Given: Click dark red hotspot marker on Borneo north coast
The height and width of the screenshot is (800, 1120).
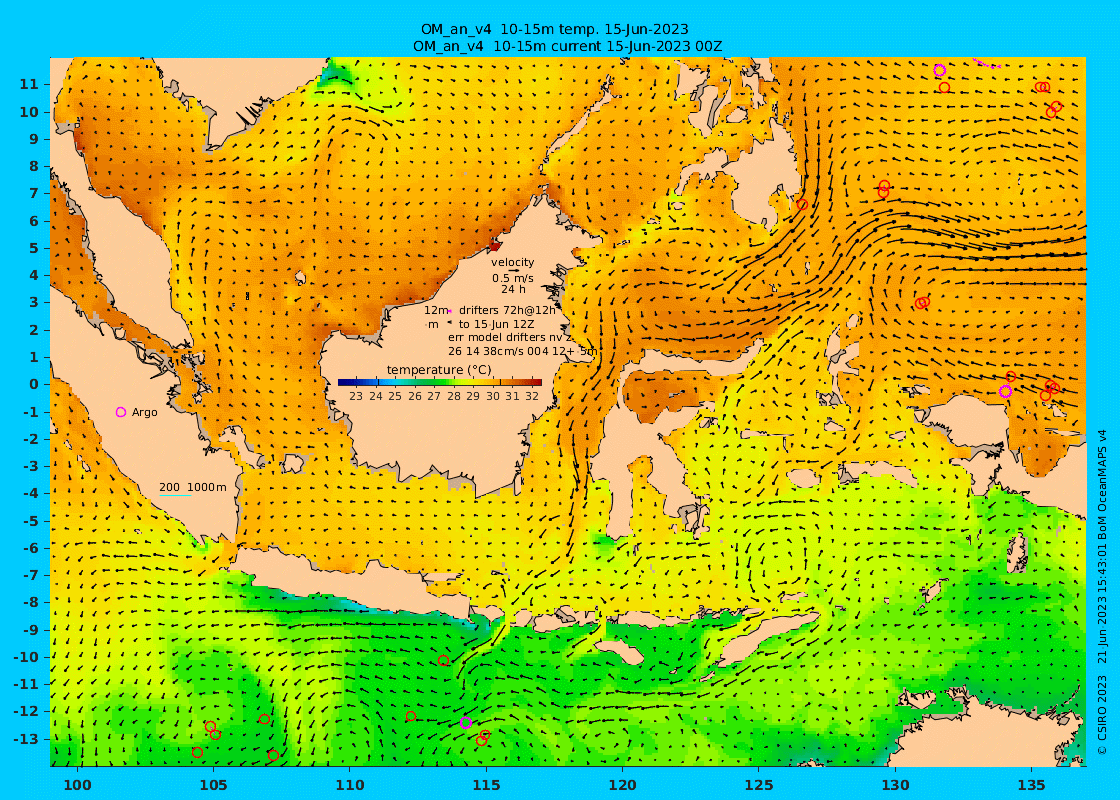Looking at the screenshot, I should point(494,246).
